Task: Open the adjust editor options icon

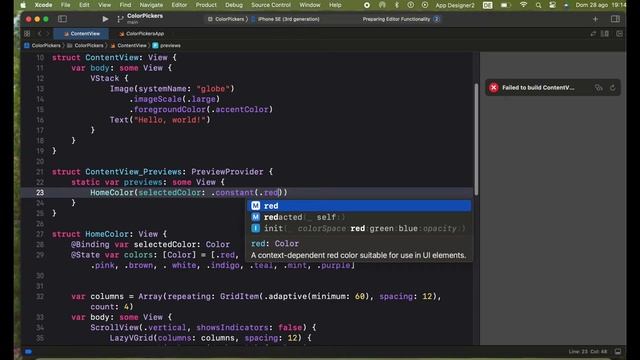Action: 605,33
